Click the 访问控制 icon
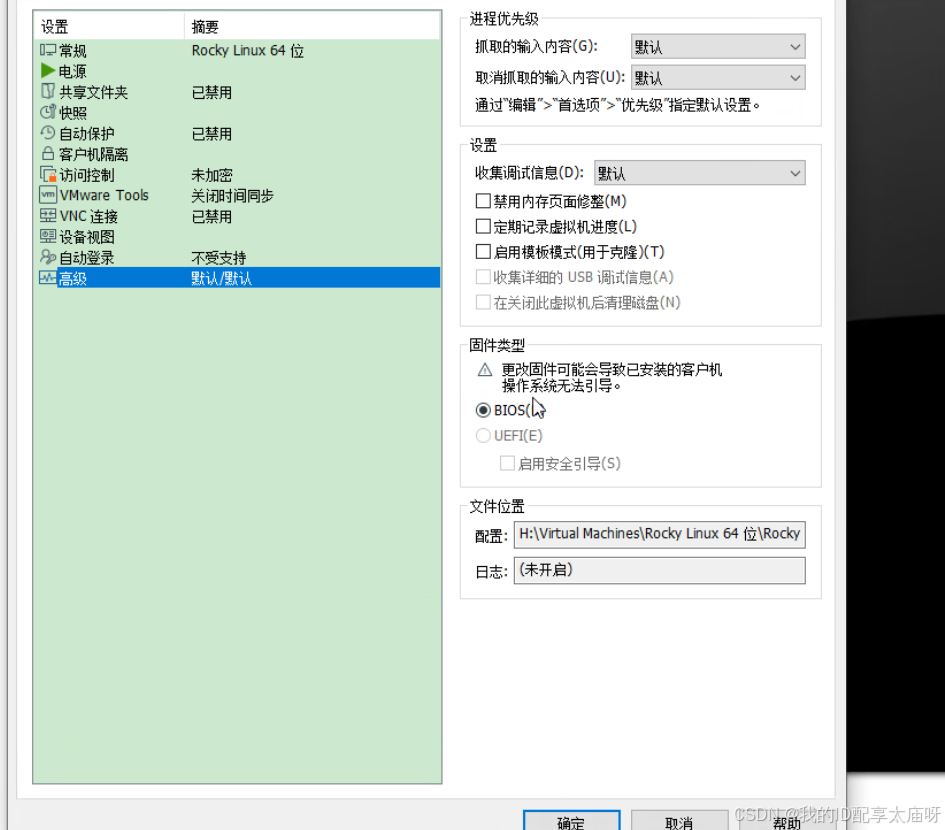Image resolution: width=945 pixels, height=830 pixels. coord(48,175)
